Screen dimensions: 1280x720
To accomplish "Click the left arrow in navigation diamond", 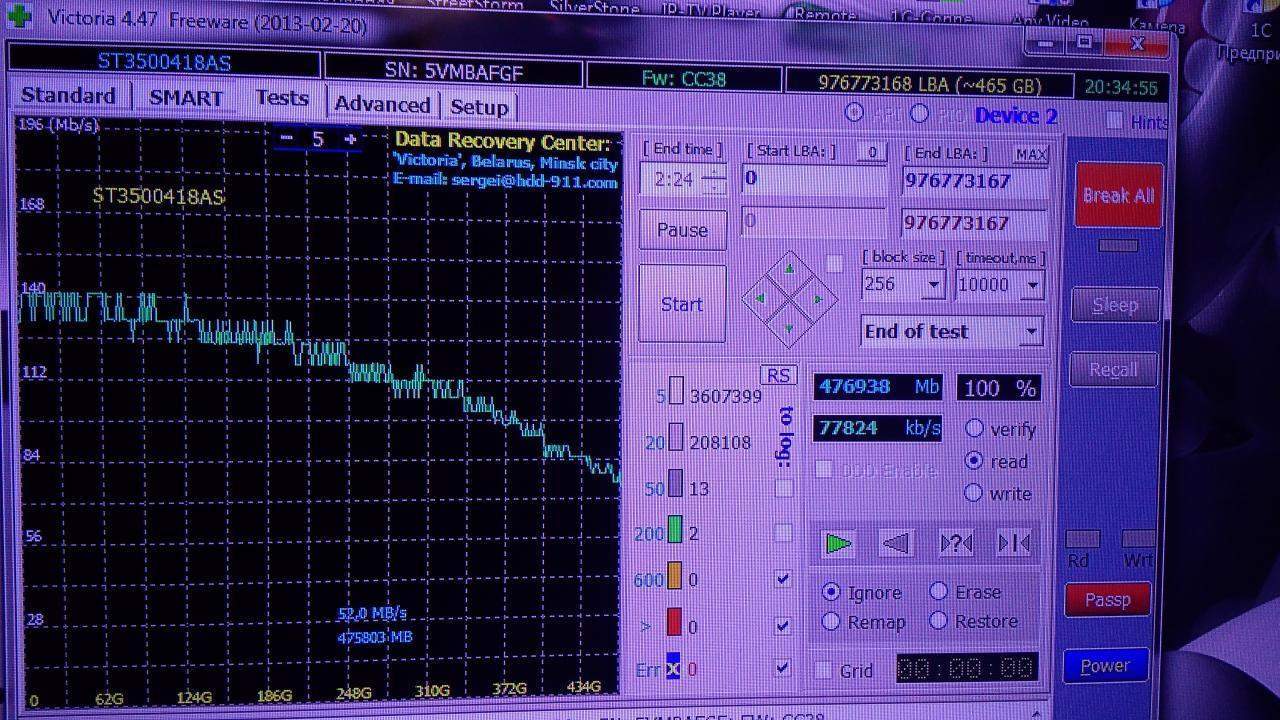I will (x=759, y=298).
